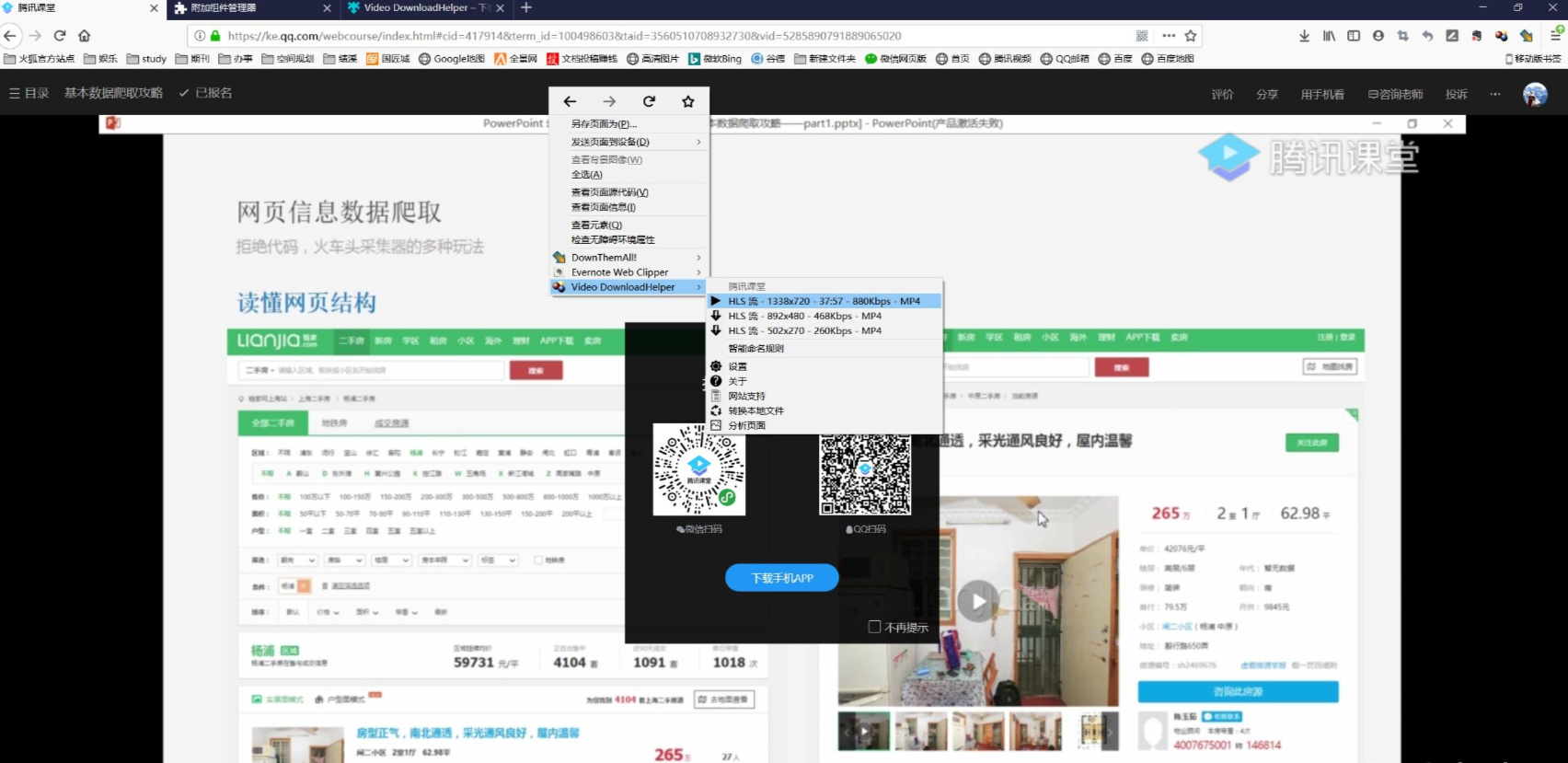
Task: Open the Firefox account avatar icon
Action: click(1378, 36)
